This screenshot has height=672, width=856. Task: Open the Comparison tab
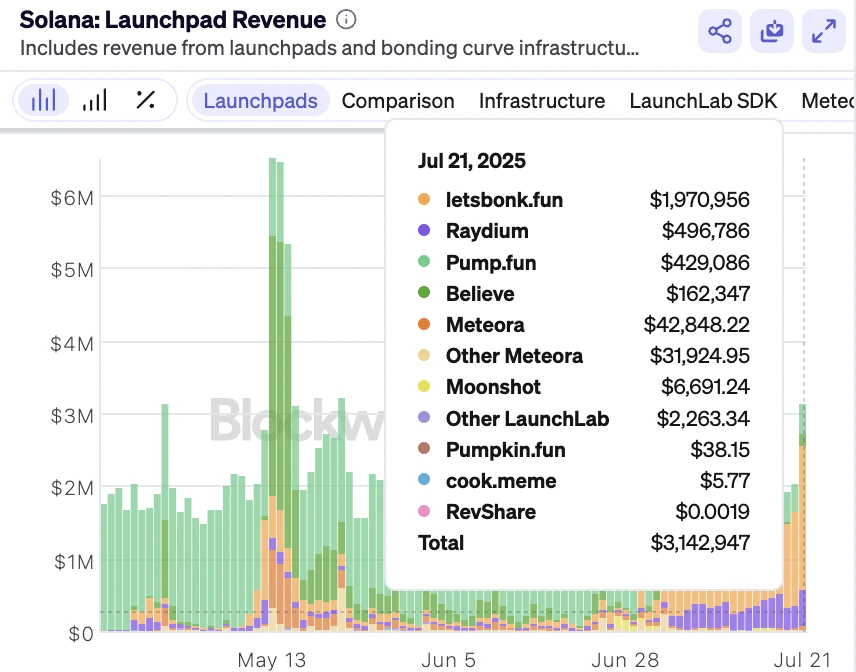pyautogui.click(x=398, y=101)
